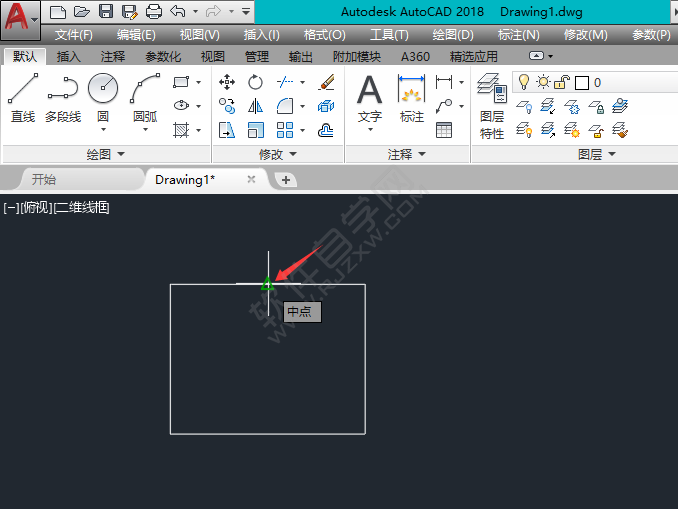678x509 pixels.
Task: Select the Stretch tool icon
Action: click(x=227, y=130)
